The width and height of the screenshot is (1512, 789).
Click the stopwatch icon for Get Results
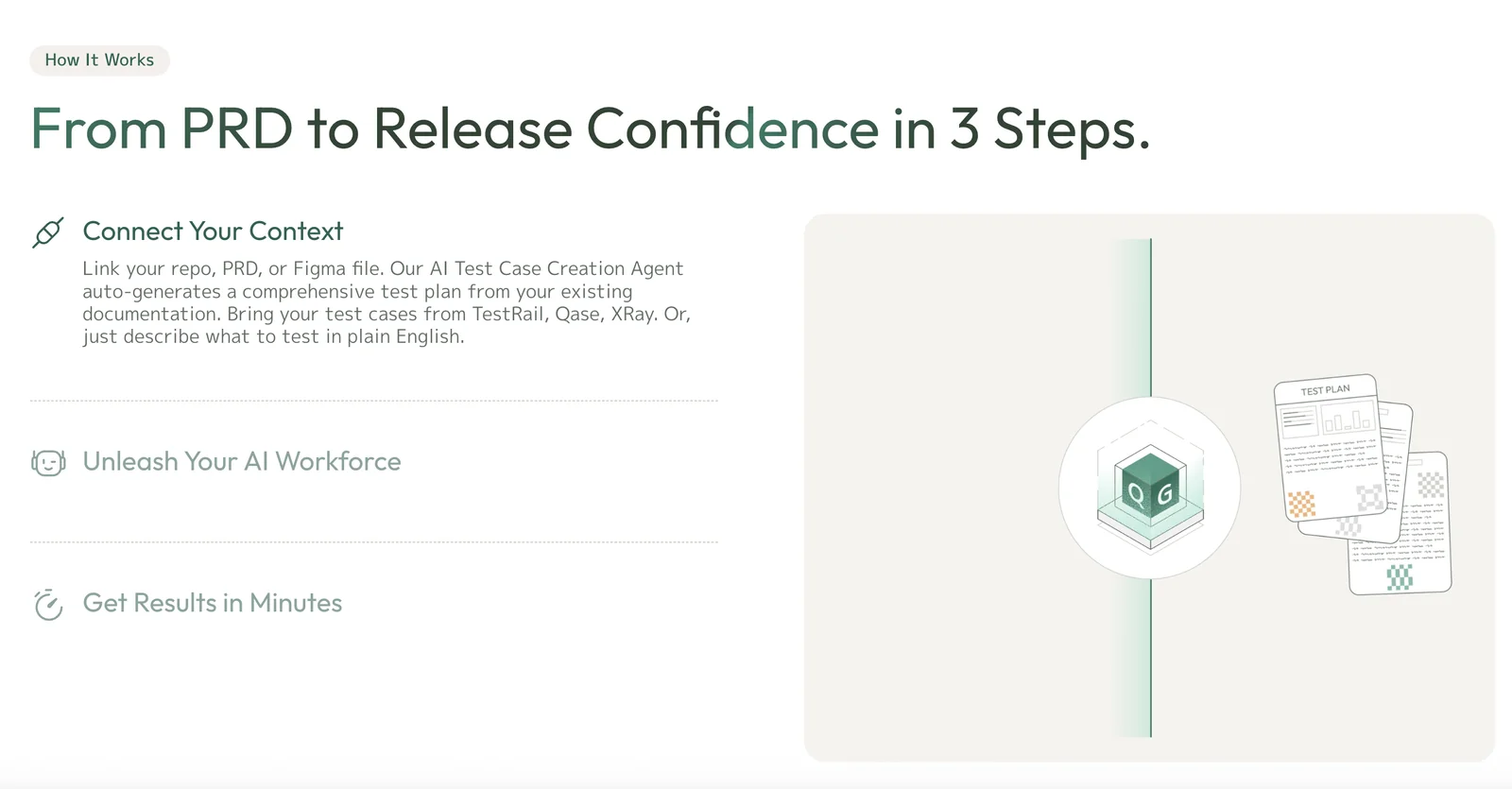click(48, 605)
